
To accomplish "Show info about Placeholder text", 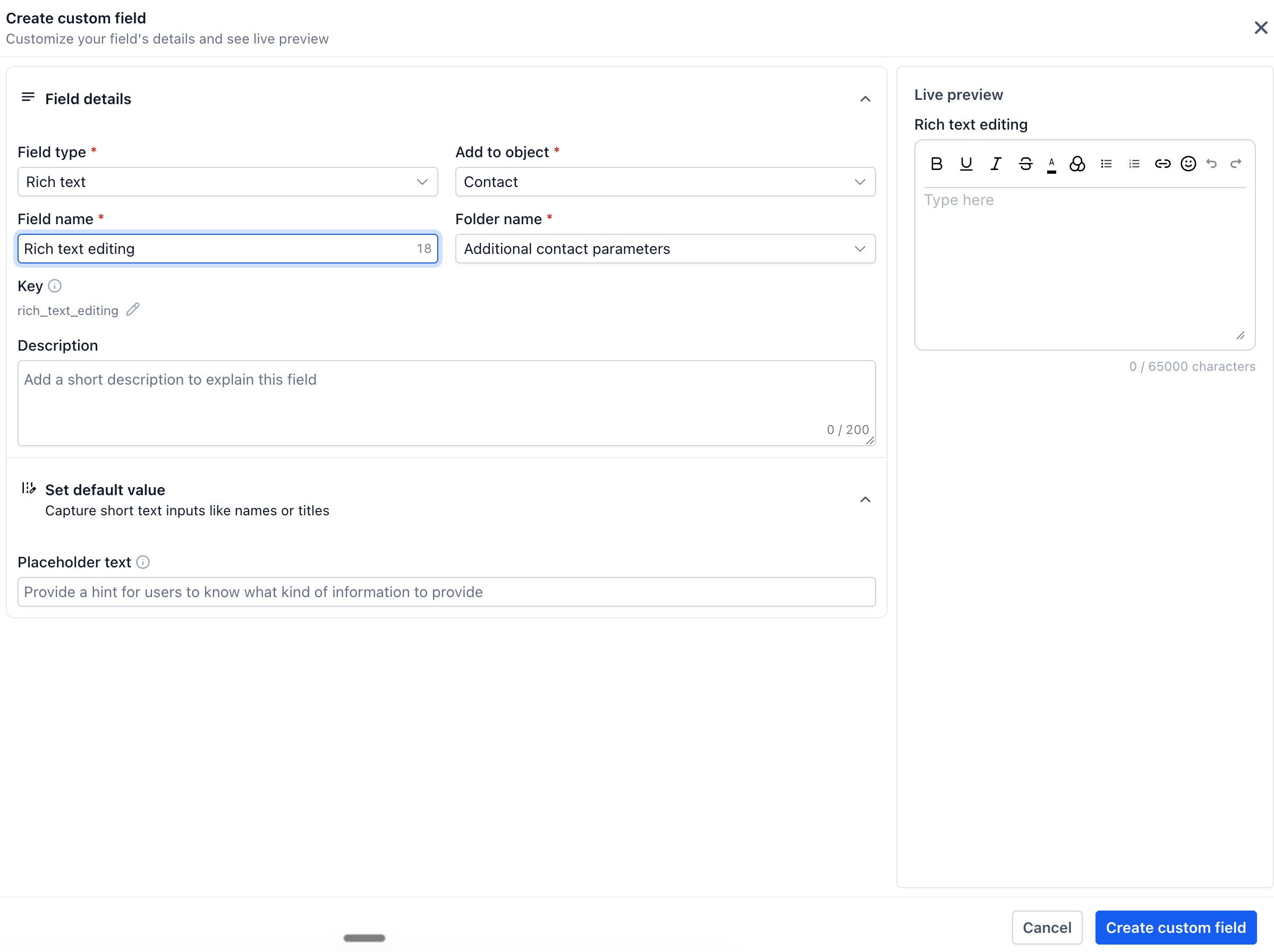I will point(143,562).
